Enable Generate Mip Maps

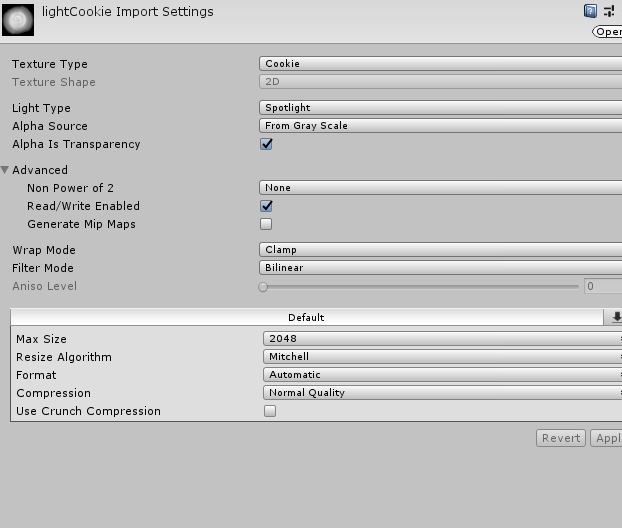coord(266,224)
